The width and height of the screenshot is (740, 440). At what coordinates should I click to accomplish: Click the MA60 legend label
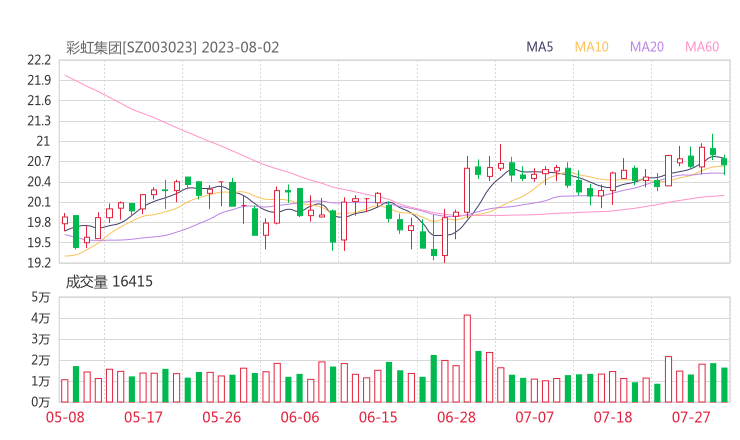[x=702, y=47]
